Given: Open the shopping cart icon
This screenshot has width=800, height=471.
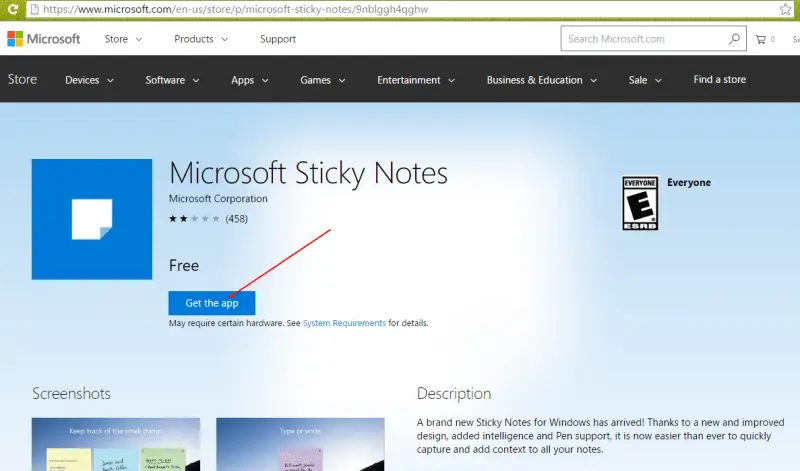Looking at the screenshot, I should (x=761, y=39).
